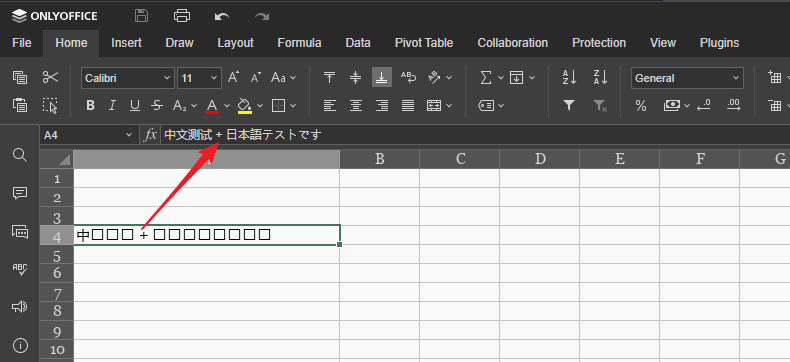Apply Percent style format
This screenshot has height=362, width=790.
(641, 105)
